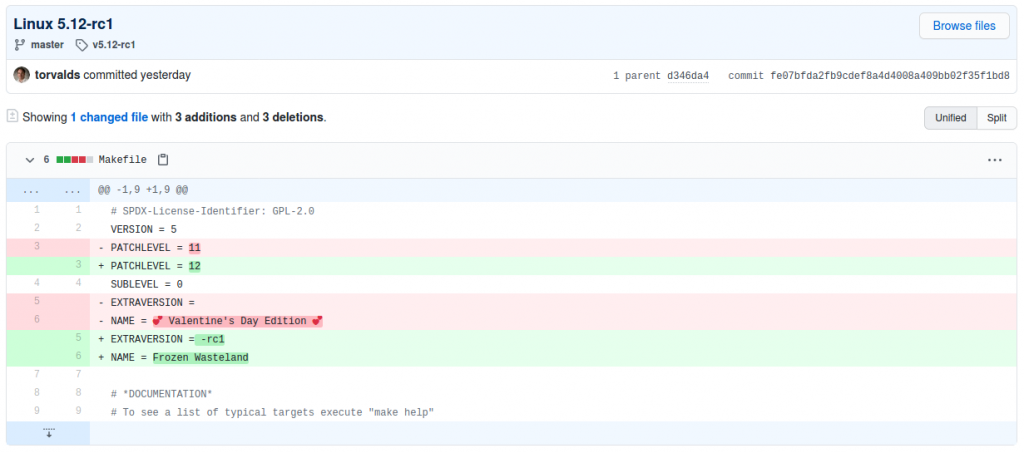This screenshot has height=453, width=1024.
Task: Open the Makefile three-dot options menu
Action: (994, 160)
